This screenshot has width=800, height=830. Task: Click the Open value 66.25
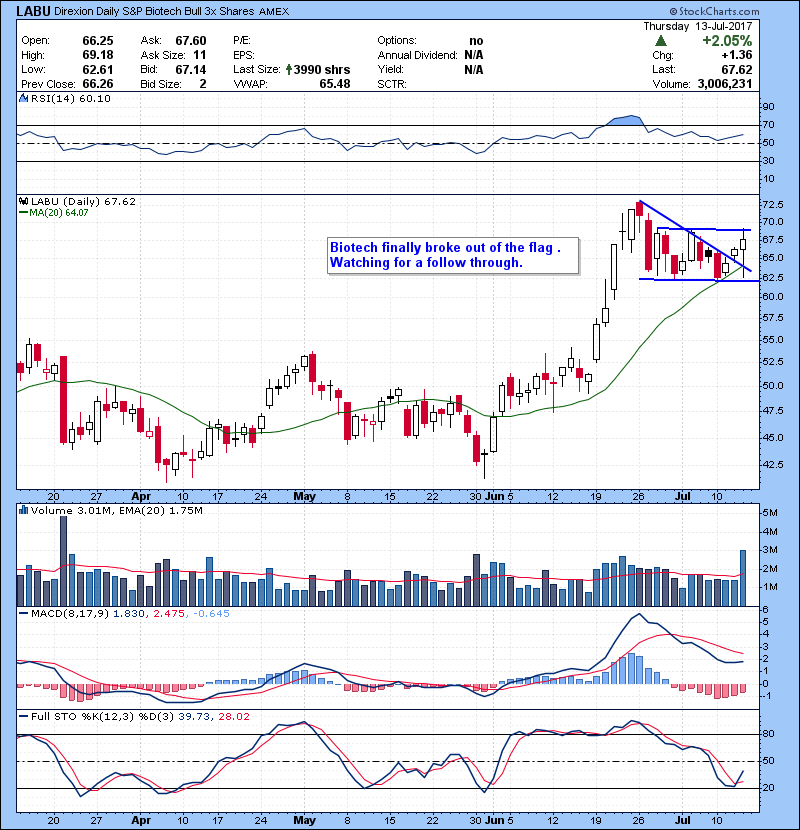pos(98,41)
